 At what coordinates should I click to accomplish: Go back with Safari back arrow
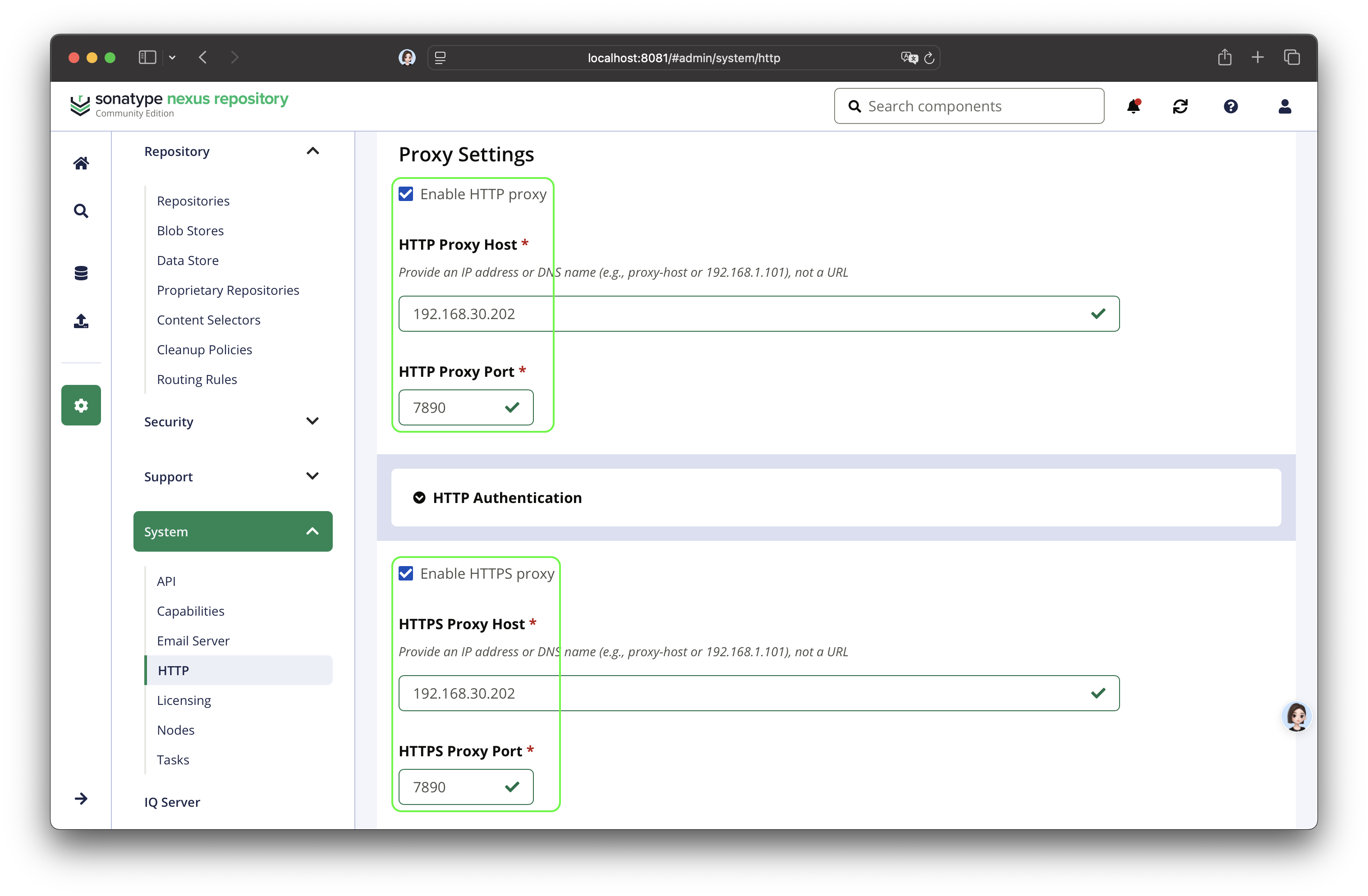[203, 58]
